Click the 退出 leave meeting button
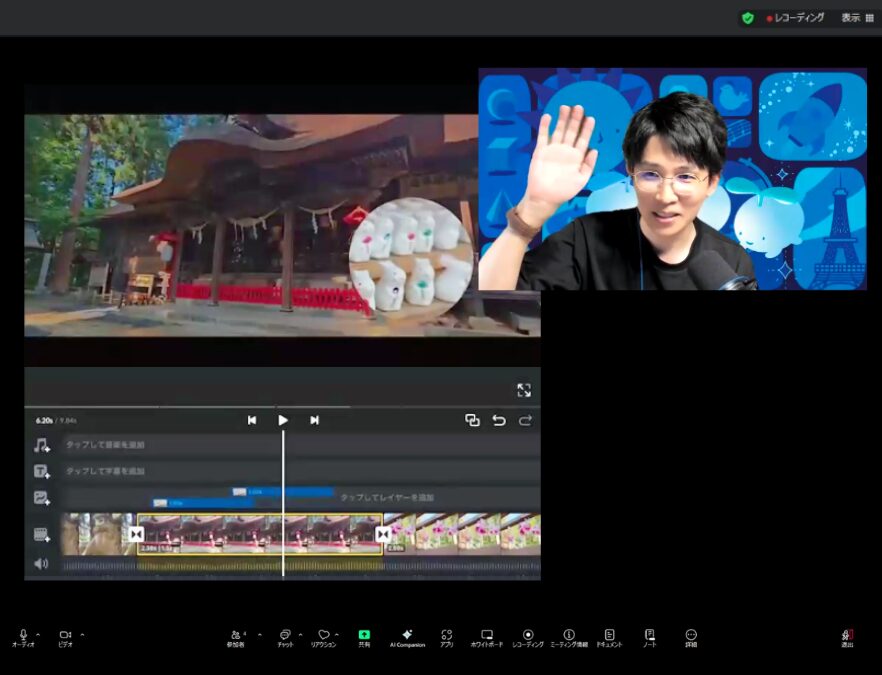The width and height of the screenshot is (882, 675). [847, 637]
